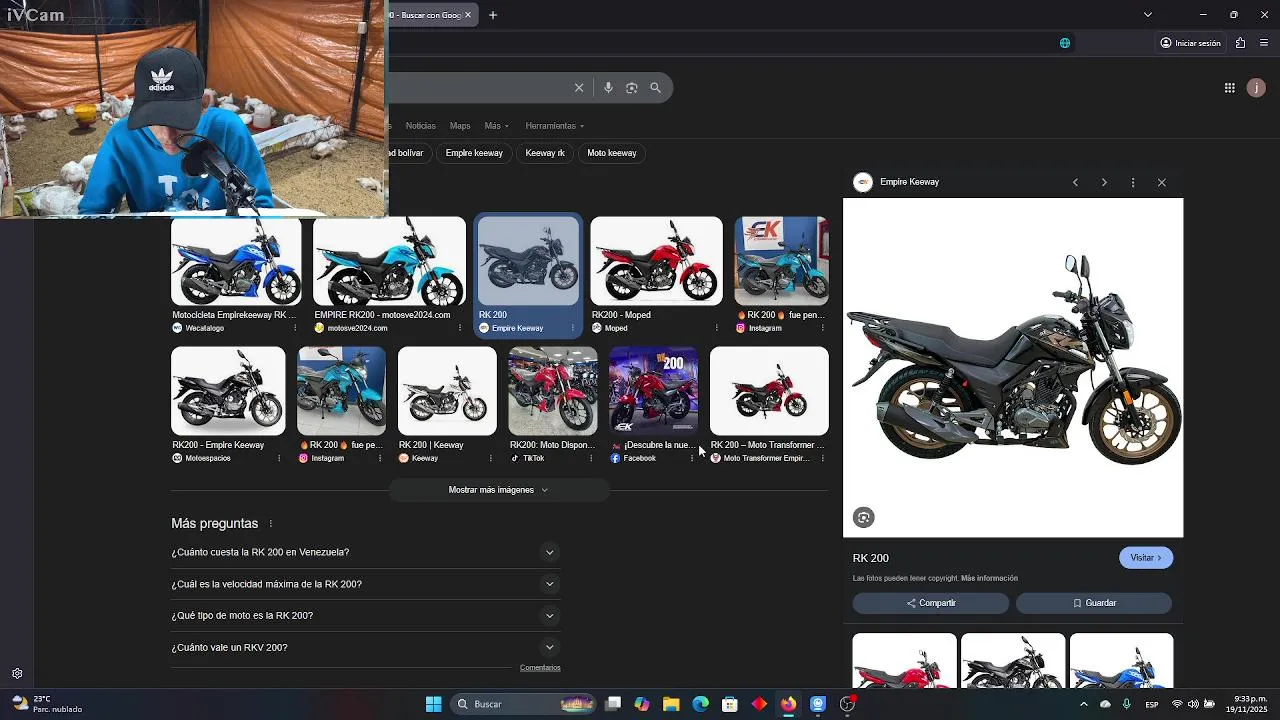Open the account avatar 'j'
This screenshot has height=720, width=1280.
coord(1257,88)
